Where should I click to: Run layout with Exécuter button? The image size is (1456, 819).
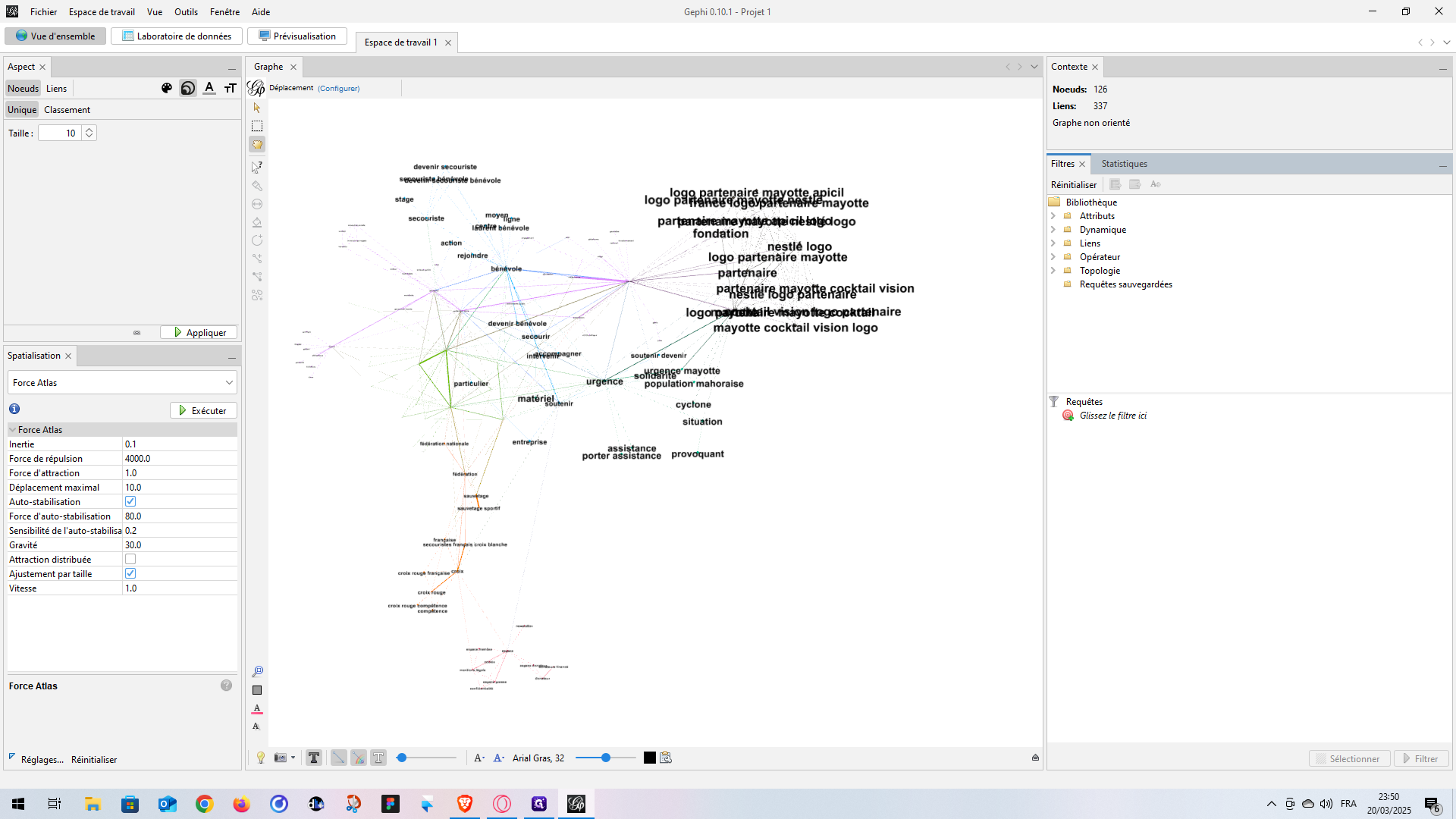pyautogui.click(x=203, y=410)
